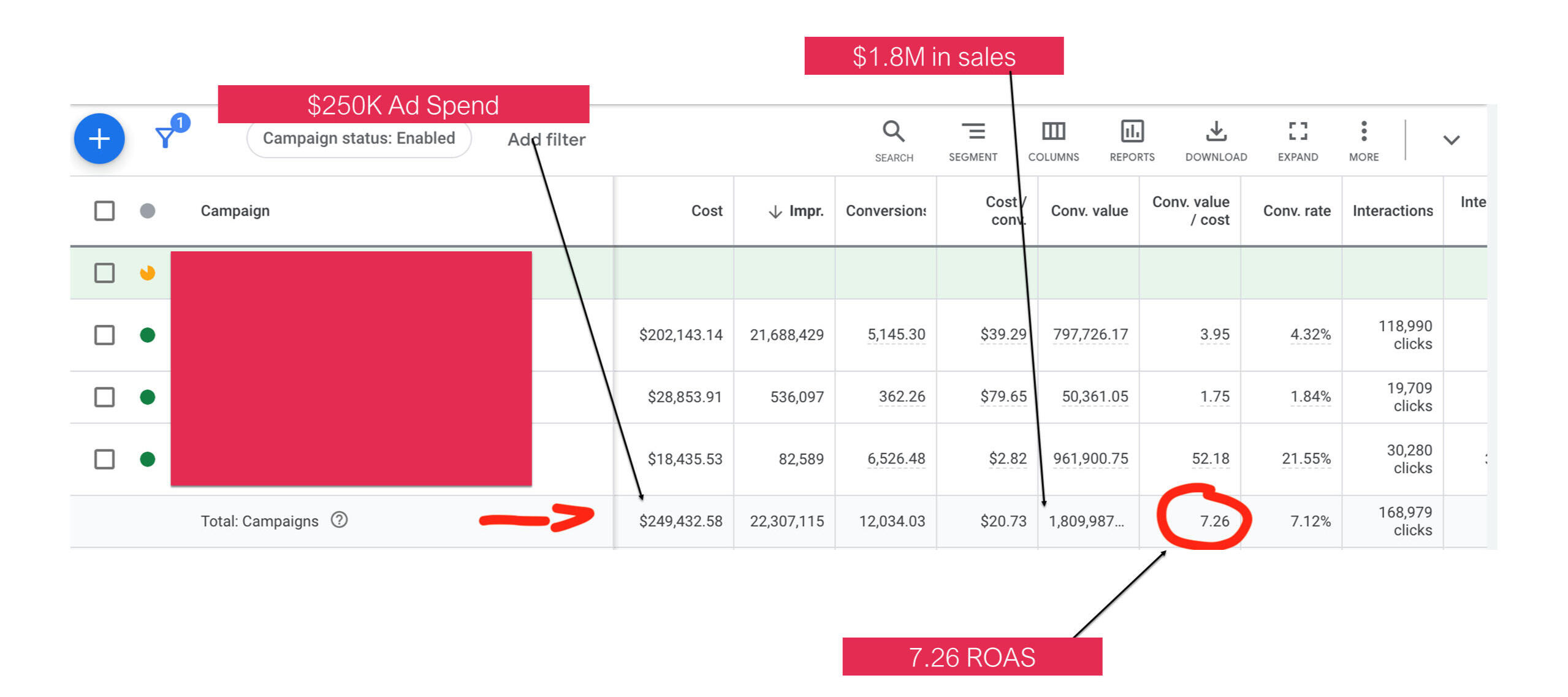Click the Total Campaigns help question icon

coord(339,520)
